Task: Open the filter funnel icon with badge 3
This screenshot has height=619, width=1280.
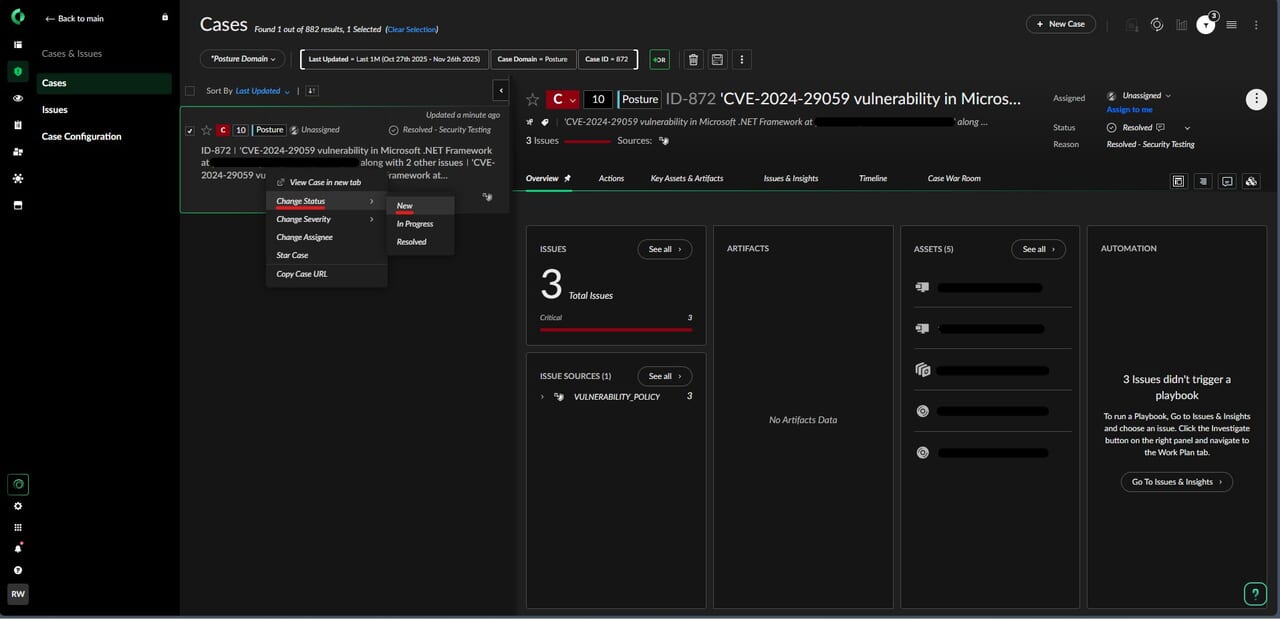Action: coord(1206,25)
